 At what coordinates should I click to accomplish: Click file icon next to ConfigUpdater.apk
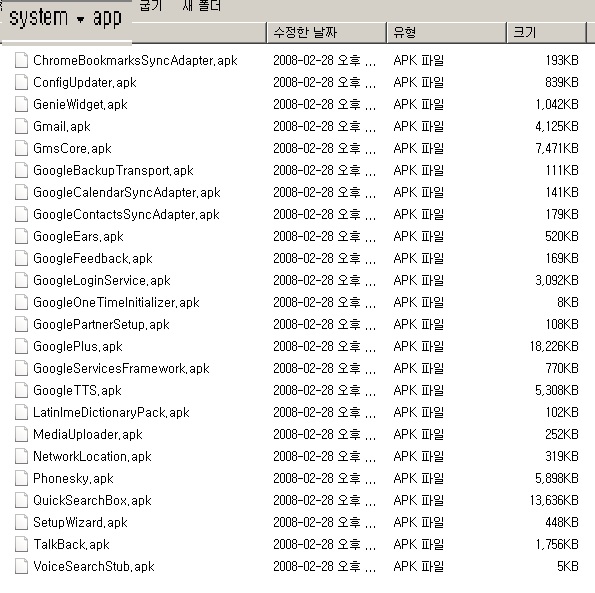coord(21,82)
